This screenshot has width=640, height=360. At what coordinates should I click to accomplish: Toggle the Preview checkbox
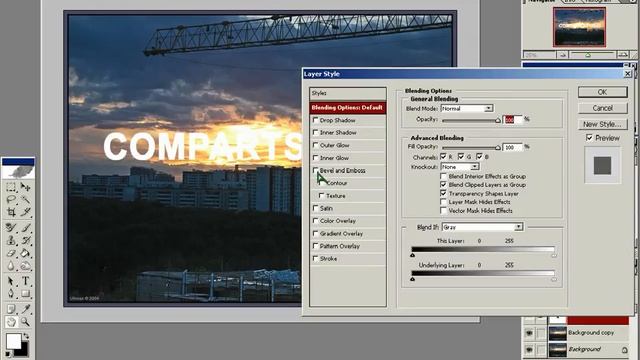pos(589,138)
